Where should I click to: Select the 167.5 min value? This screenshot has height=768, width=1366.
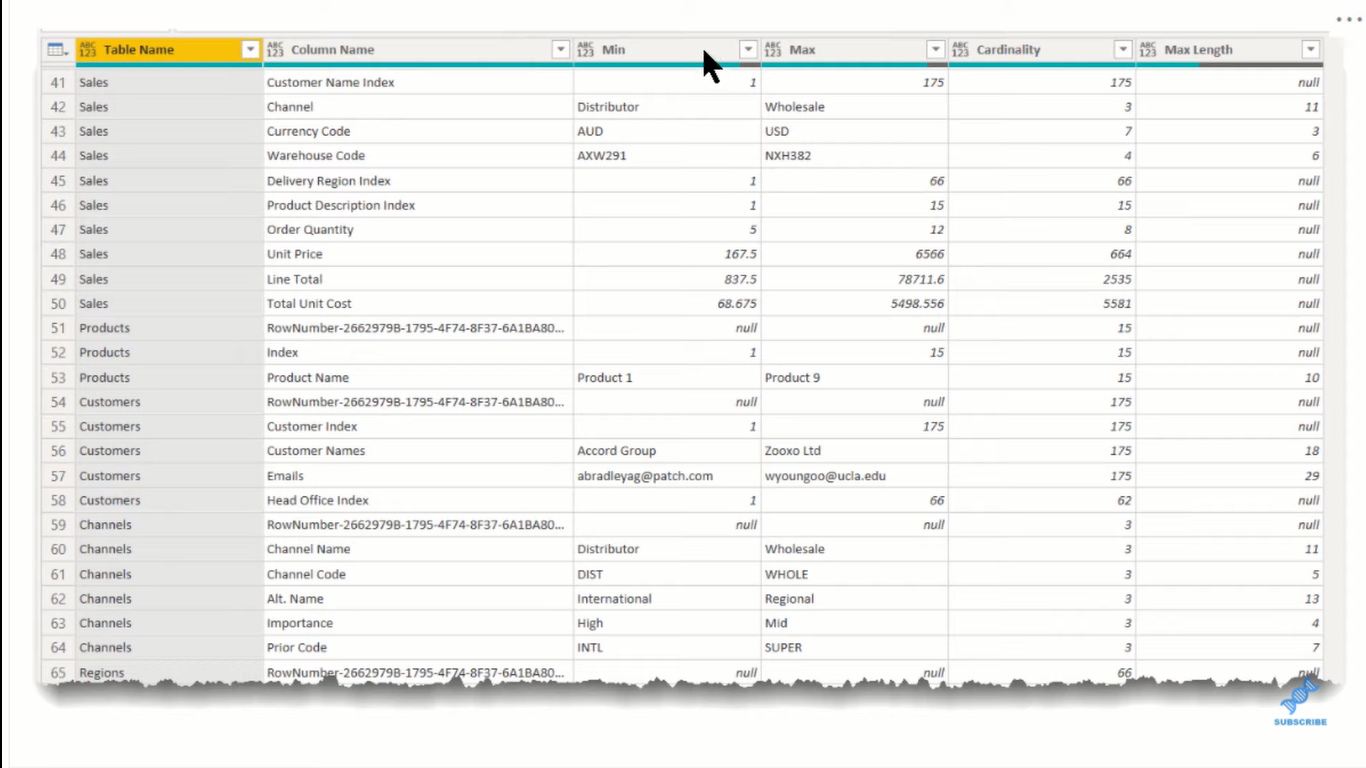tap(667, 254)
